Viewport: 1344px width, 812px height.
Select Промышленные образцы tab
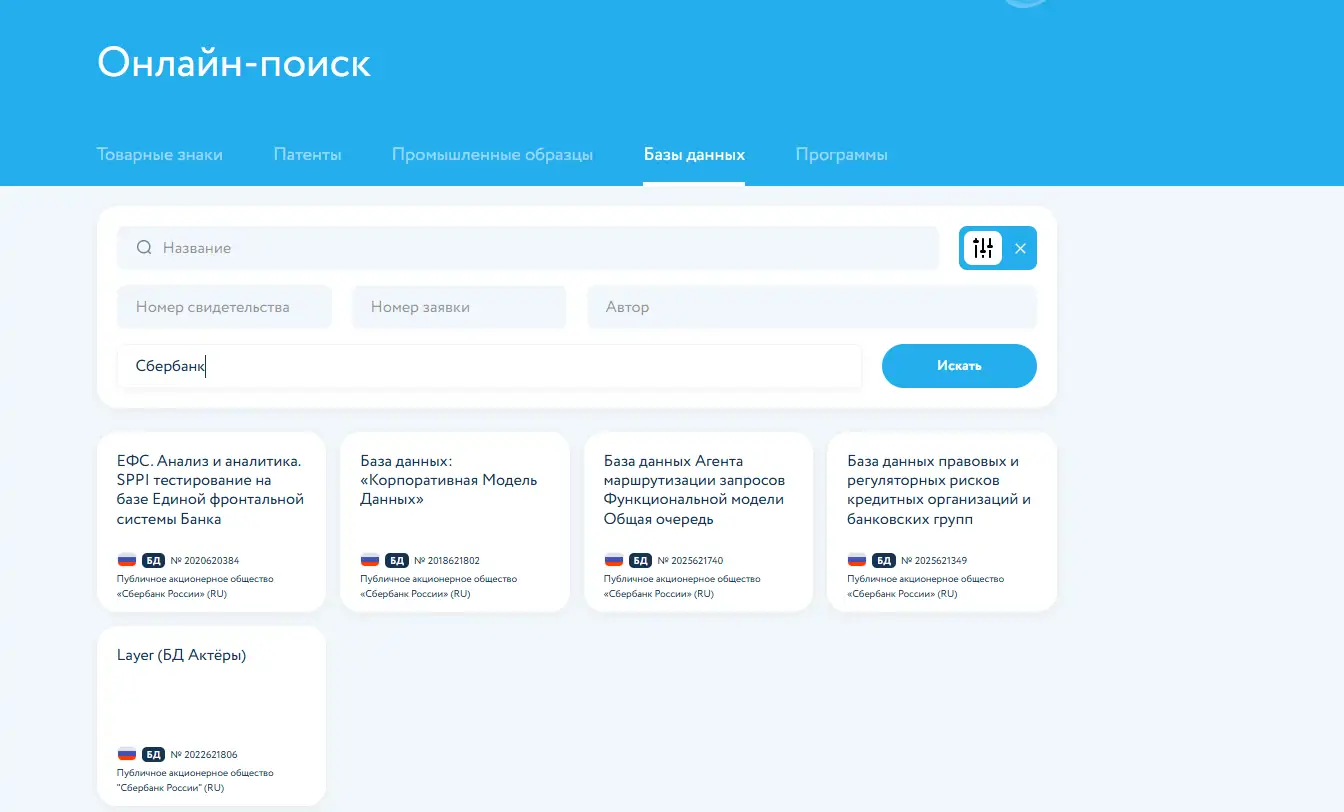pyautogui.click(x=492, y=155)
